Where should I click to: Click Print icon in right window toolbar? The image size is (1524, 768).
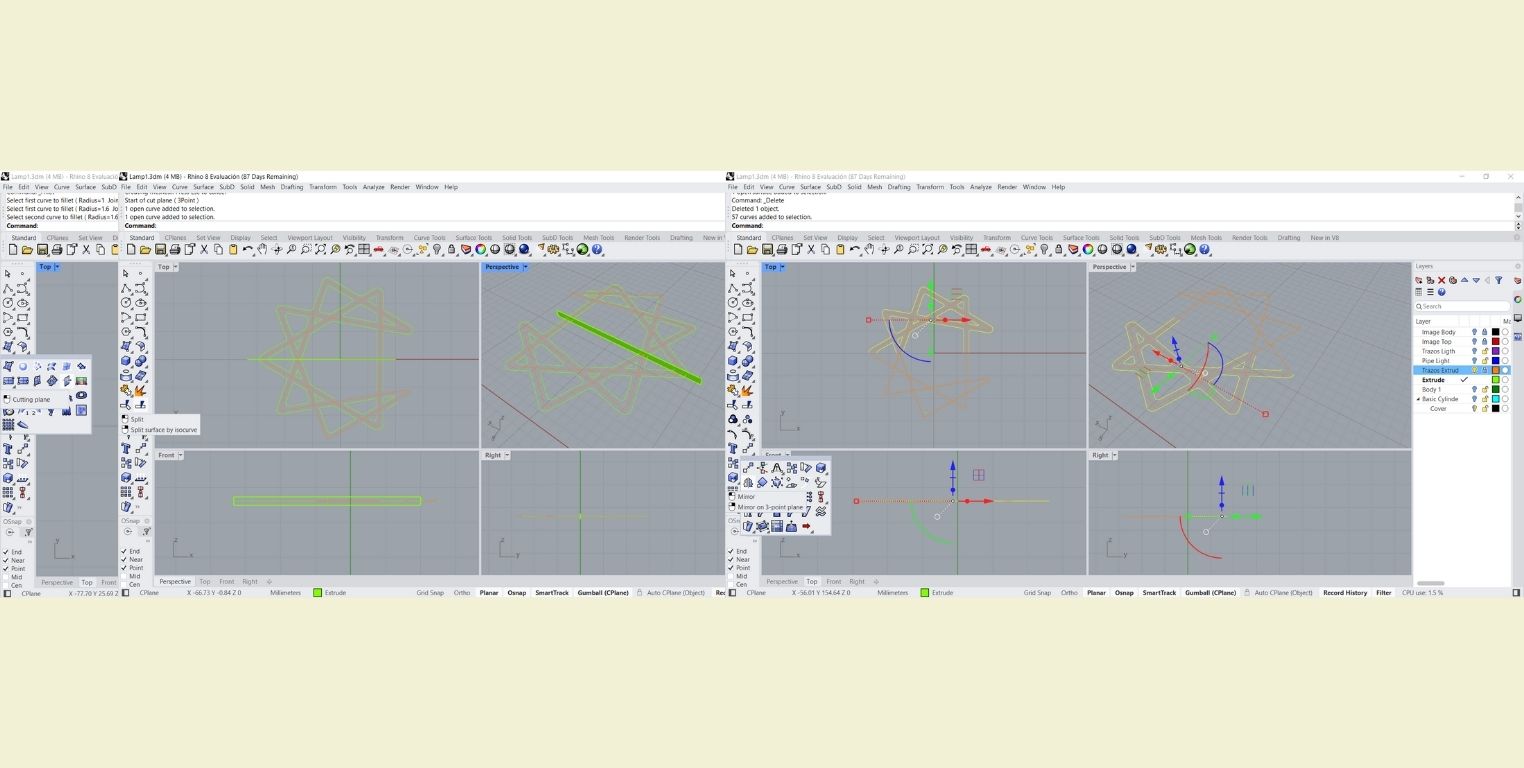tap(782, 250)
